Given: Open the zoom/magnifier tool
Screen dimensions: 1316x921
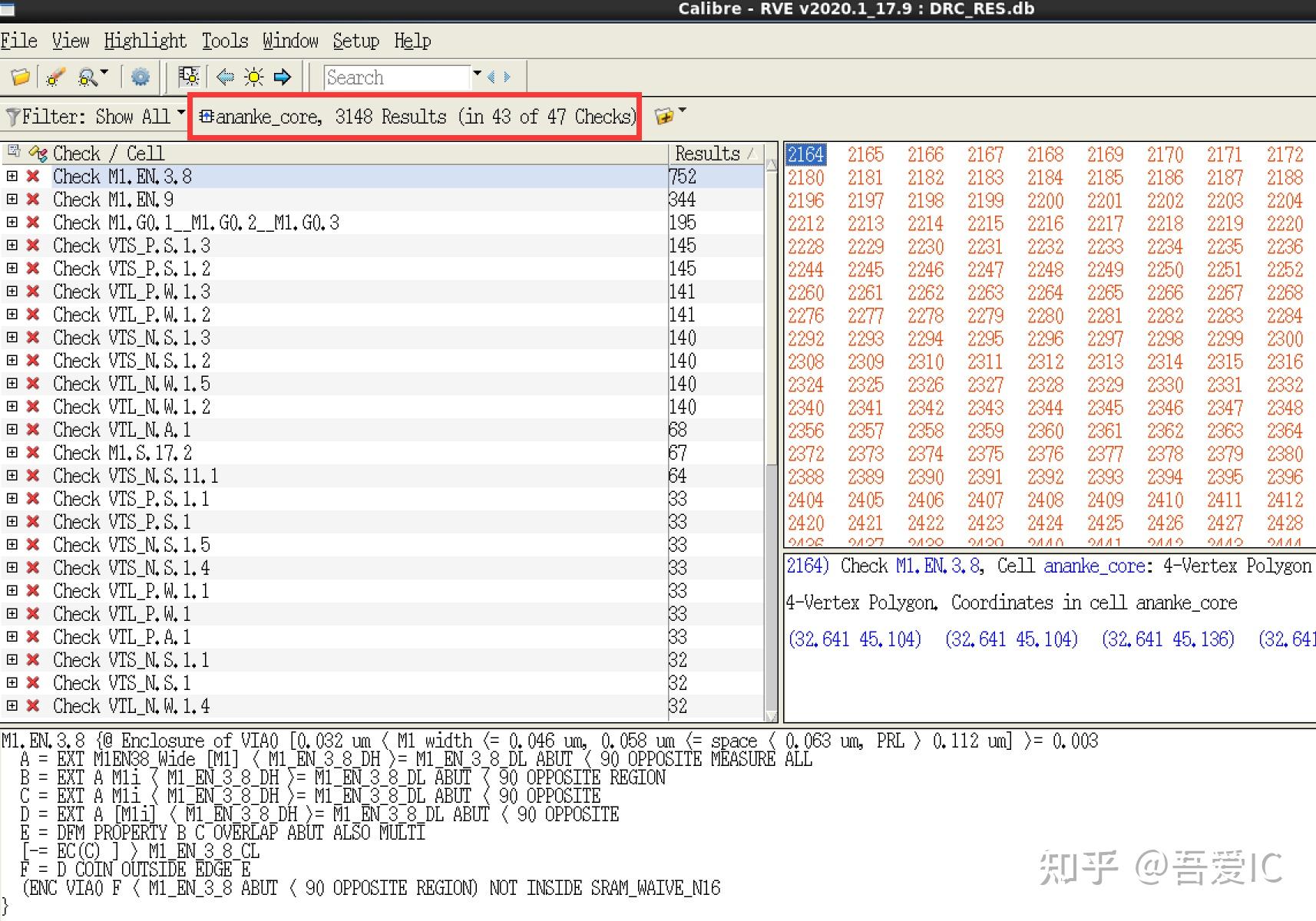Looking at the screenshot, I should [x=84, y=77].
